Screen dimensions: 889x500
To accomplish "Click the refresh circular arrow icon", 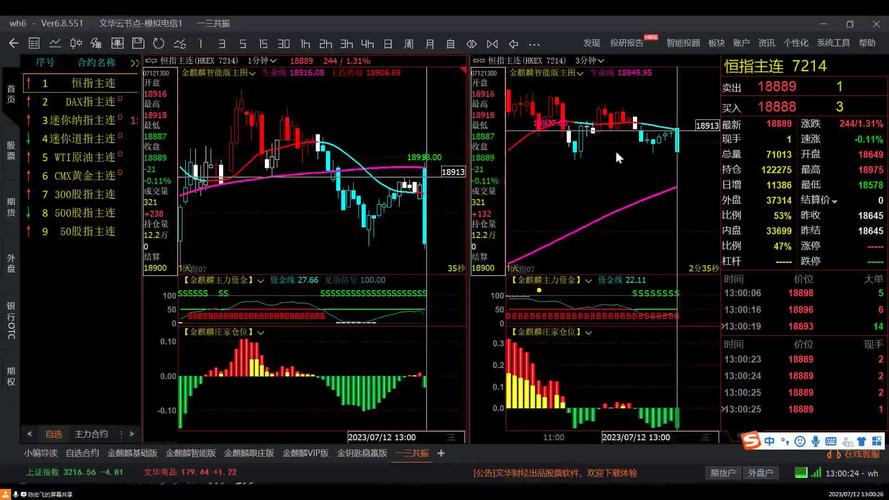I will pyautogui.click(x=159, y=44).
